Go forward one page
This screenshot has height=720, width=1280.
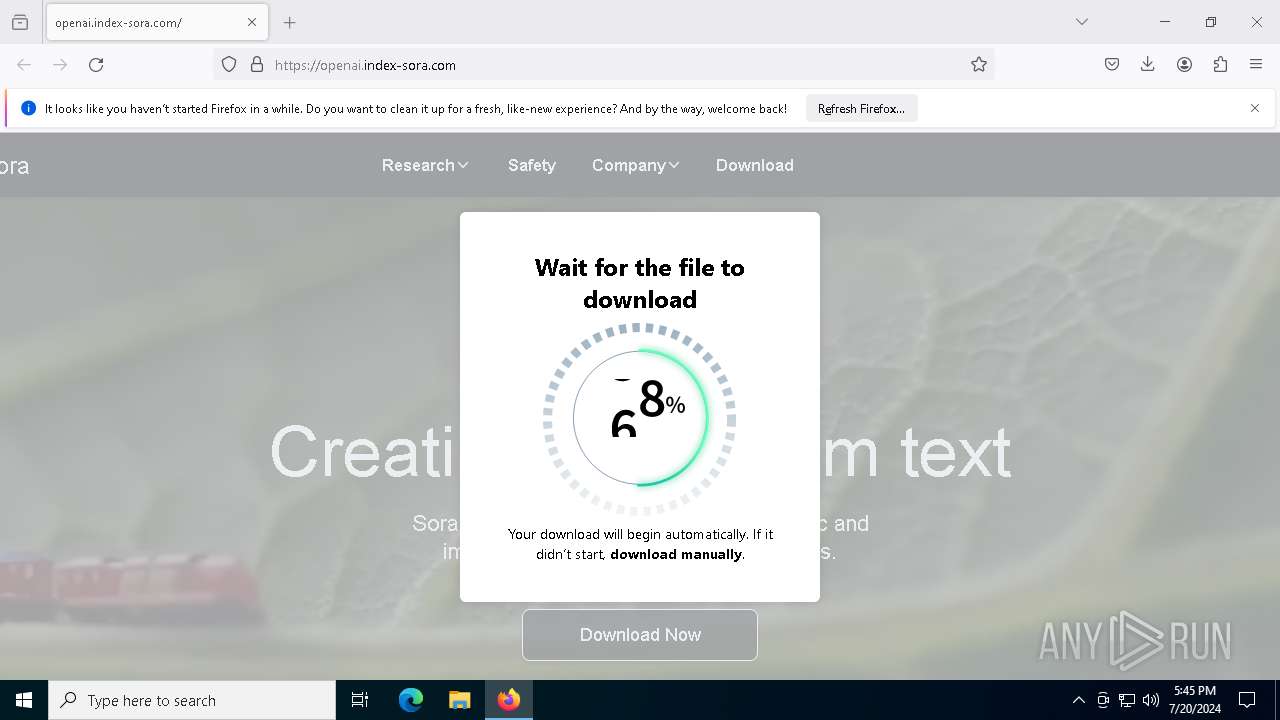(60, 65)
